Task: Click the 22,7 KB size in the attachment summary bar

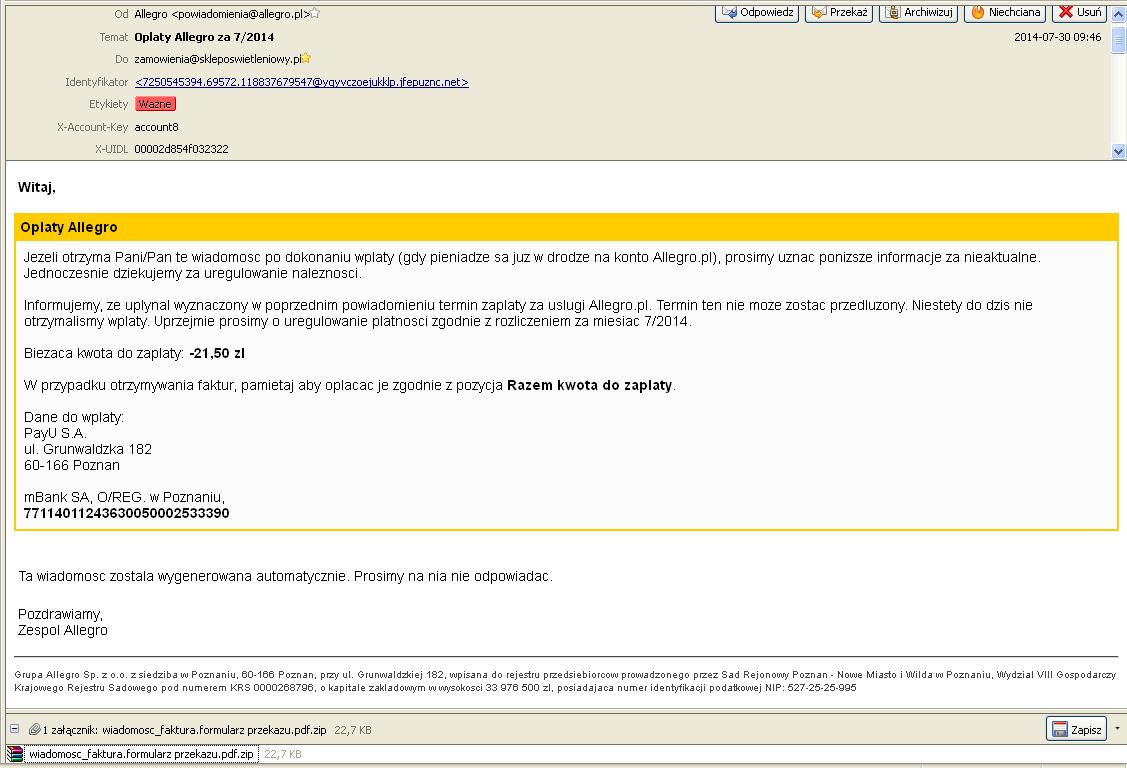Action: (x=353, y=730)
